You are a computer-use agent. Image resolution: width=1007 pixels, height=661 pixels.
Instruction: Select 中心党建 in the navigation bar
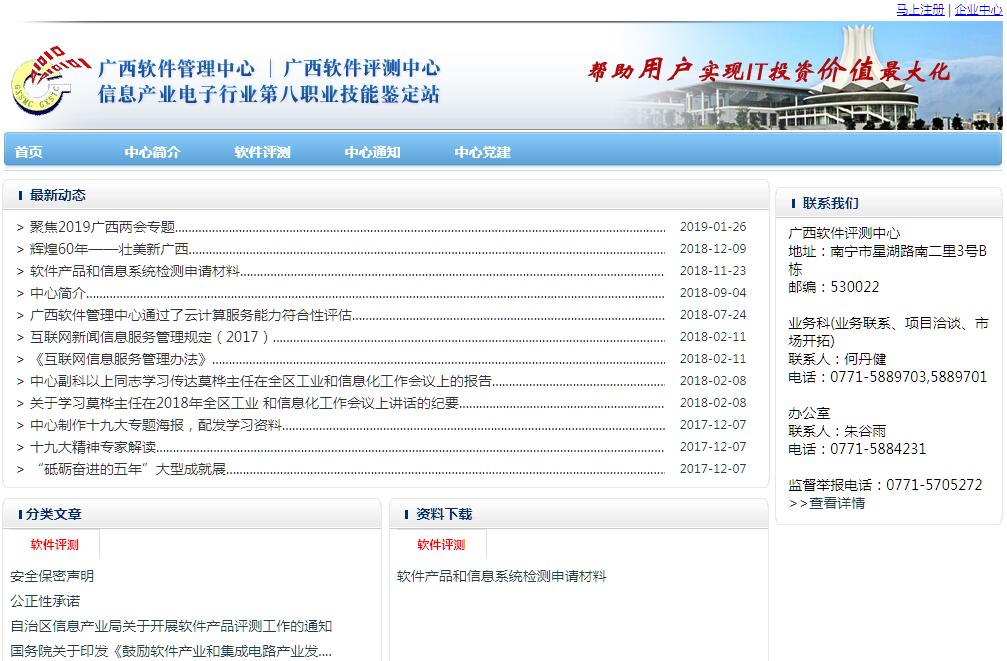point(482,152)
